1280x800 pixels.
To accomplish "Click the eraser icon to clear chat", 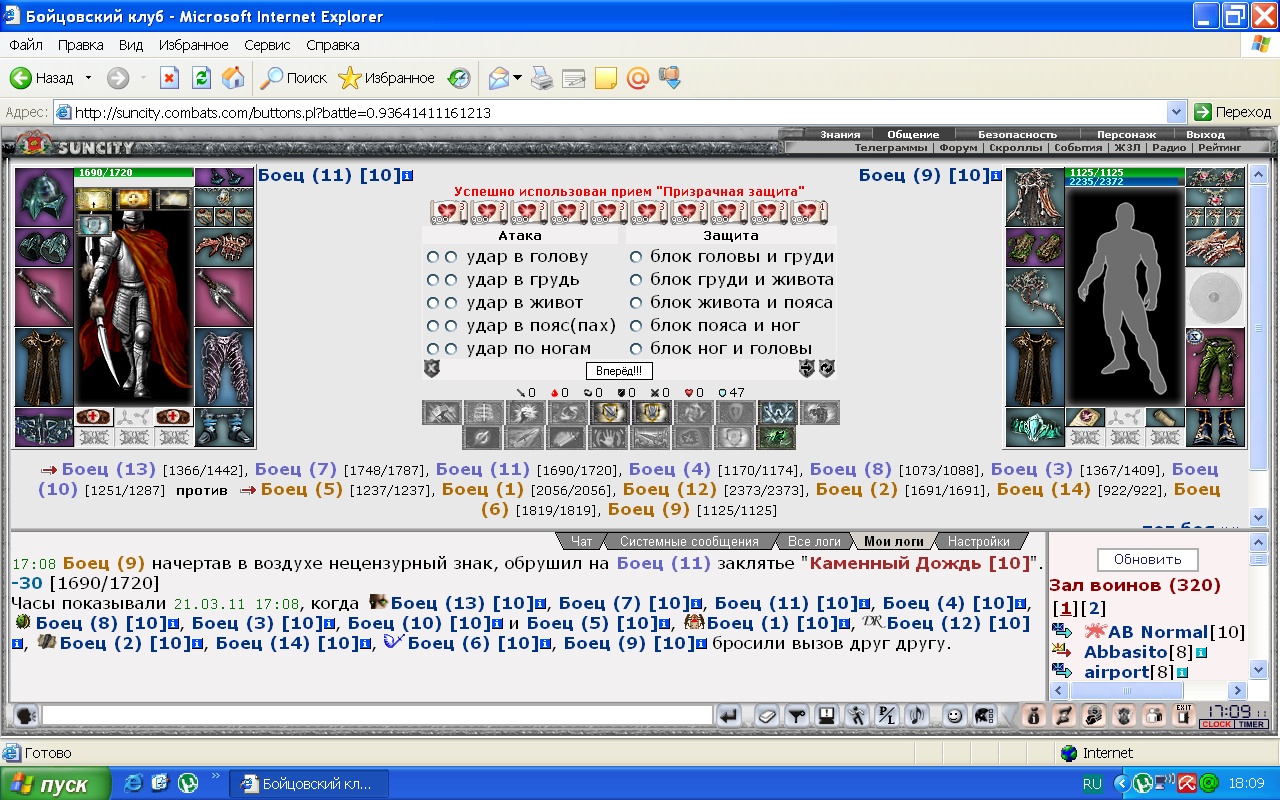I will click(766, 715).
